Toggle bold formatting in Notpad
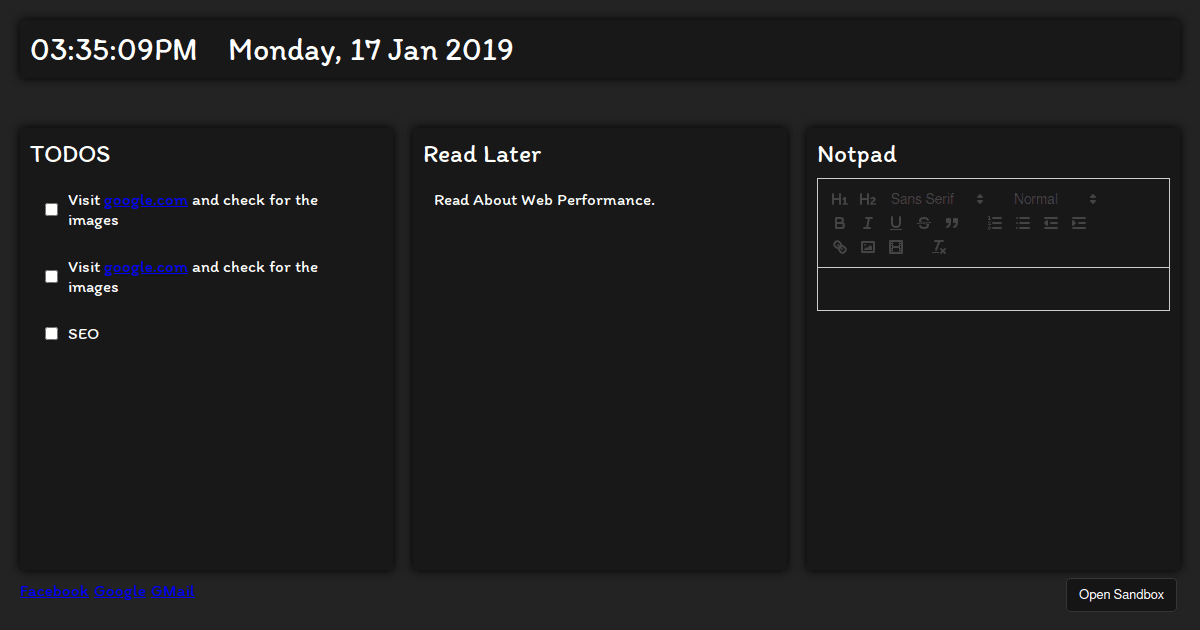The height and width of the screenshot is (630, 1200). pos(840,223)
